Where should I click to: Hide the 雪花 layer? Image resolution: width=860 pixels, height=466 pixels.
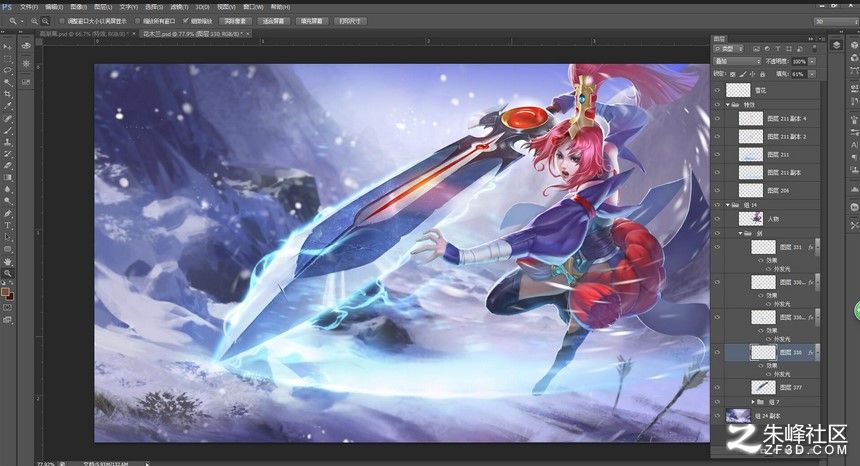pyautogui.click(x=717, y=90)
